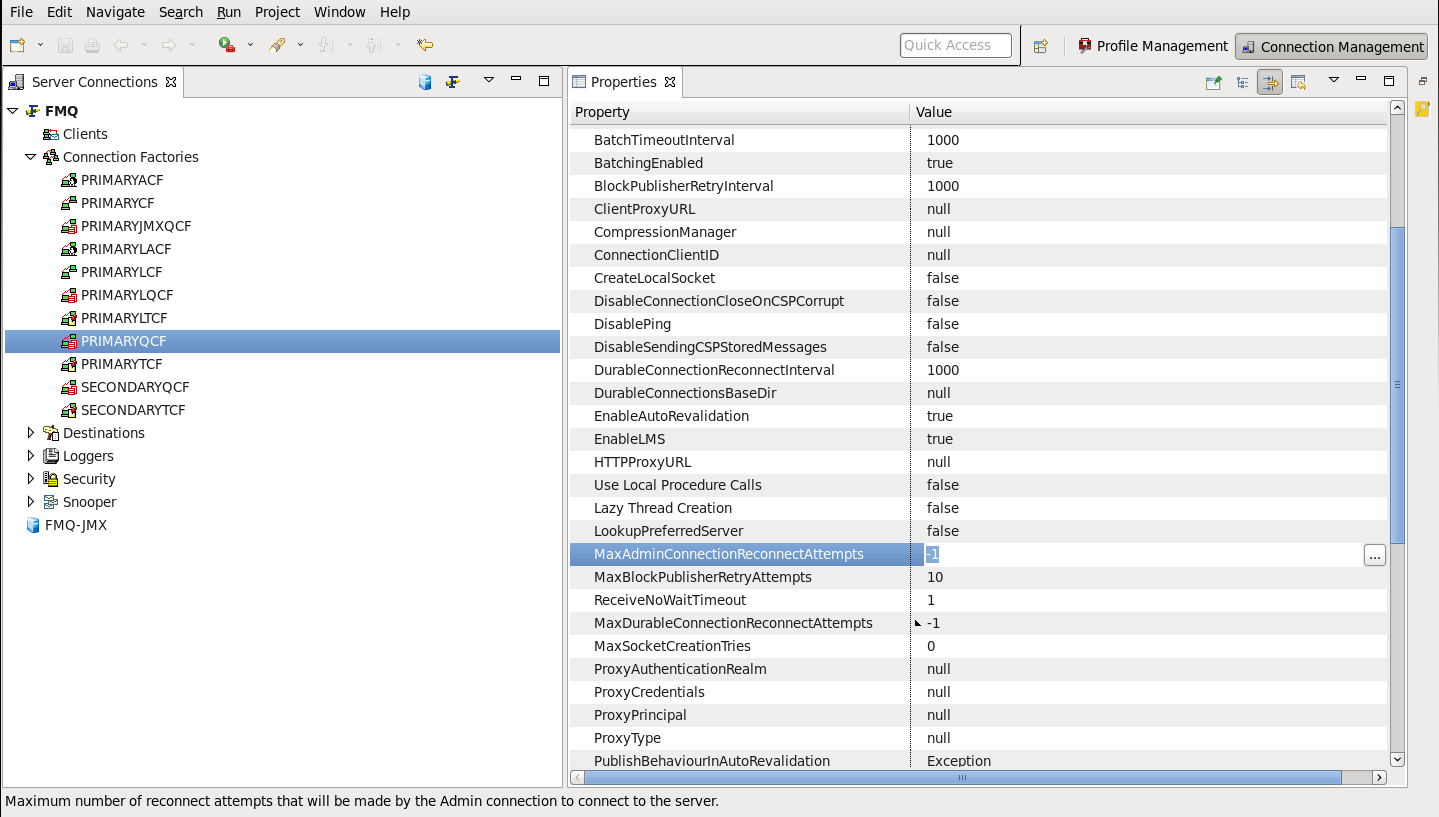The width and height of the screenshot is (1439, 817).
Task: Click the Properties horizontal scrollbar
Action: (x=960, y=777)
